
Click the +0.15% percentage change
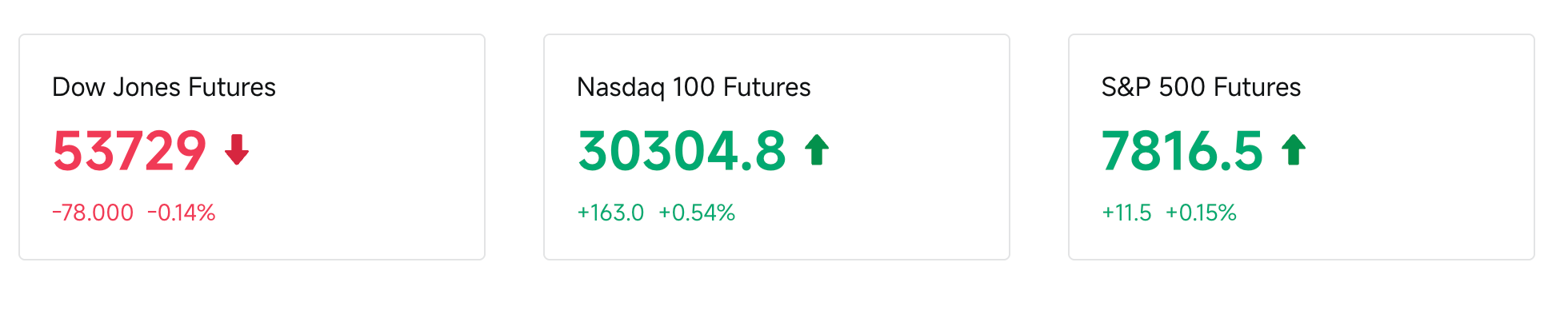tap(1201, 213)
